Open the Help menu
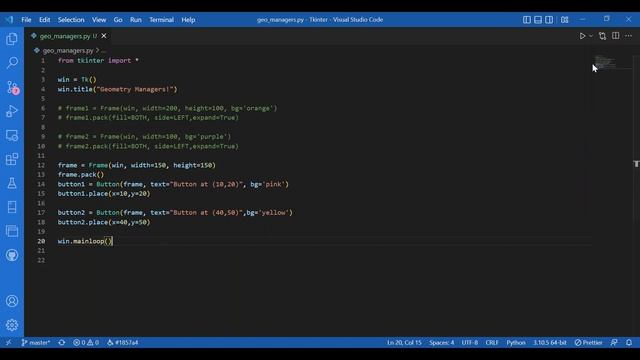The width and height of the screenshot is (640, 360). pos(188,20)
